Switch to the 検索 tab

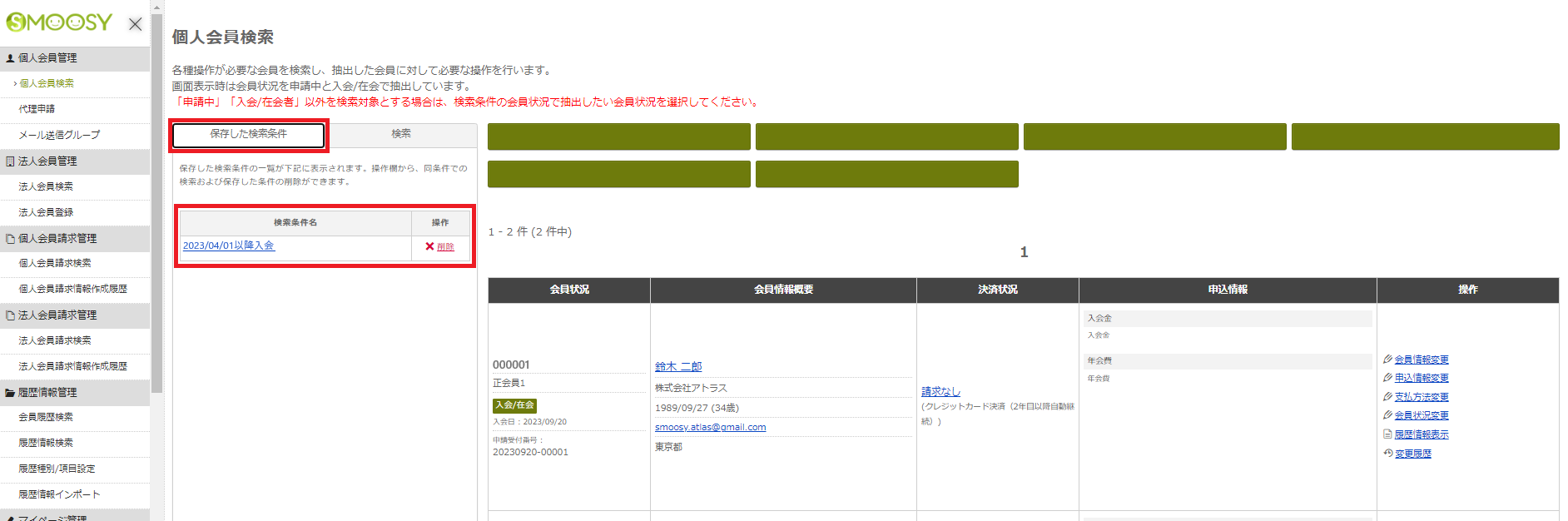tap(401, 134)
